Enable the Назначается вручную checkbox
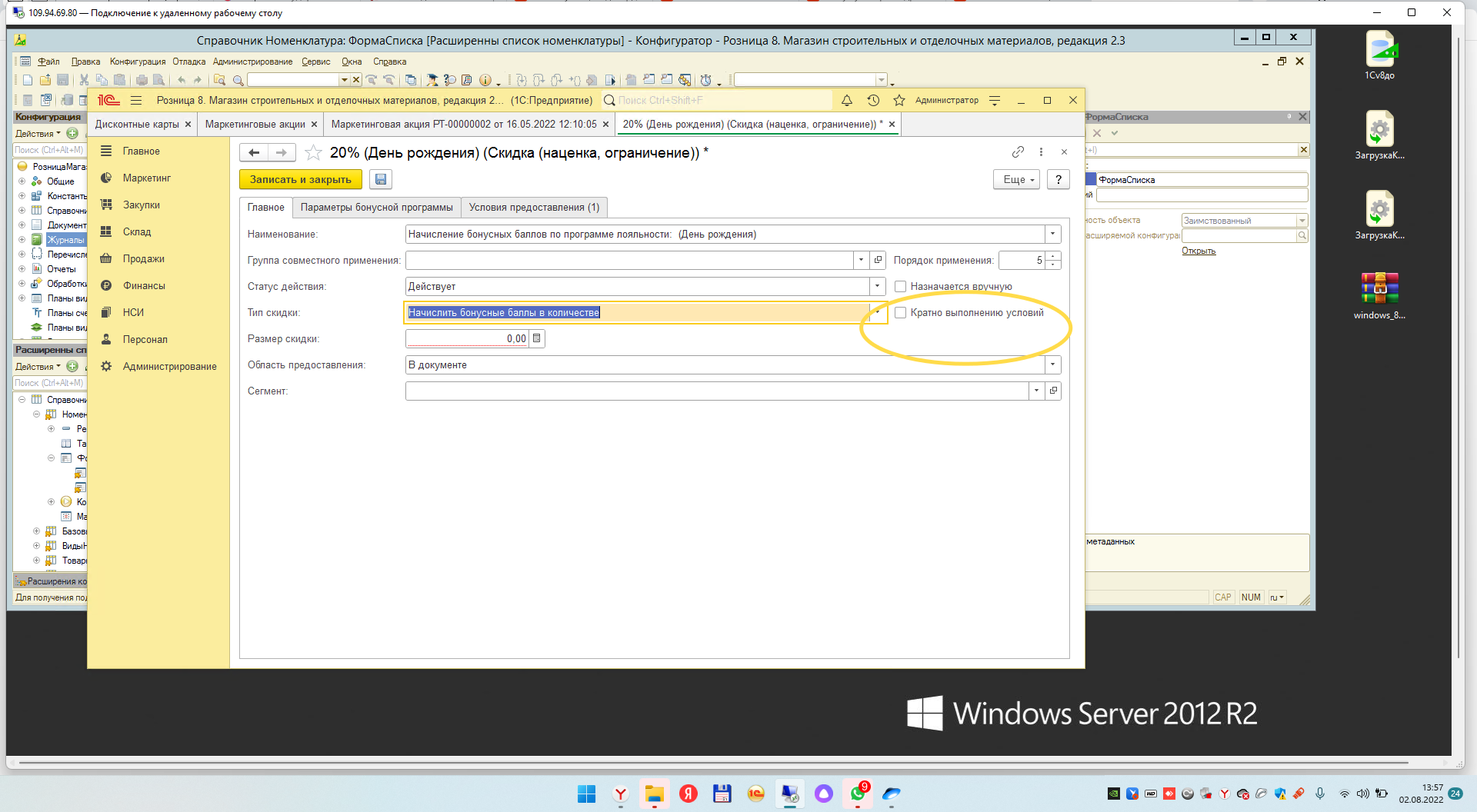1477x812 pixels. (900, 287)
